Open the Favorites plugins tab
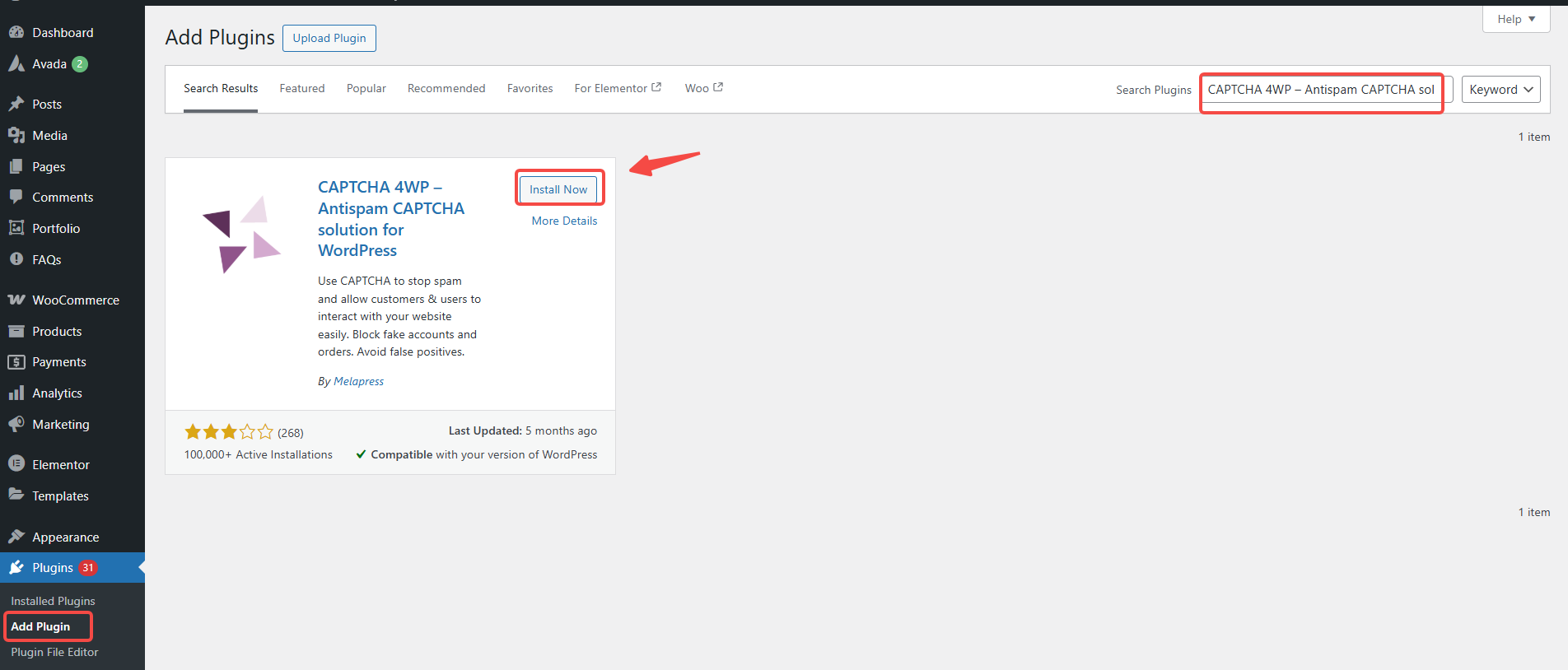This screenshot has width=1568, height=670. point(530,88)
